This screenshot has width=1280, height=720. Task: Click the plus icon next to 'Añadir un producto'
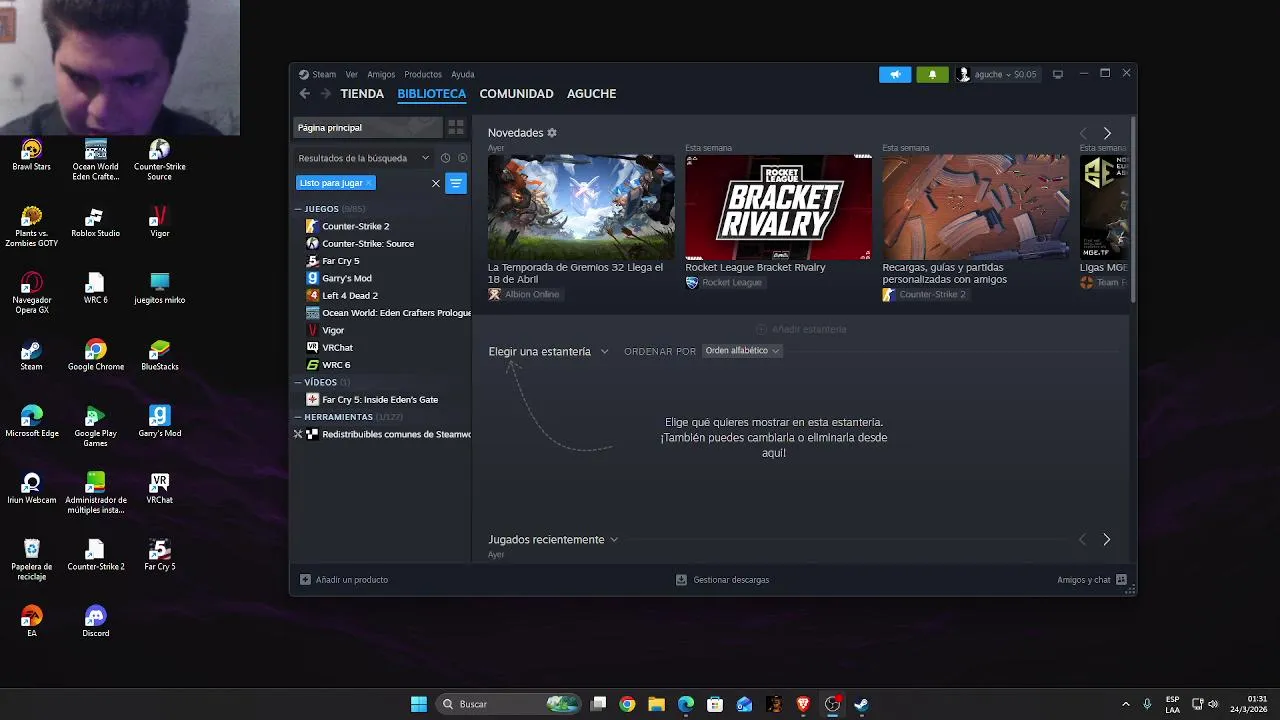(305, 580)
